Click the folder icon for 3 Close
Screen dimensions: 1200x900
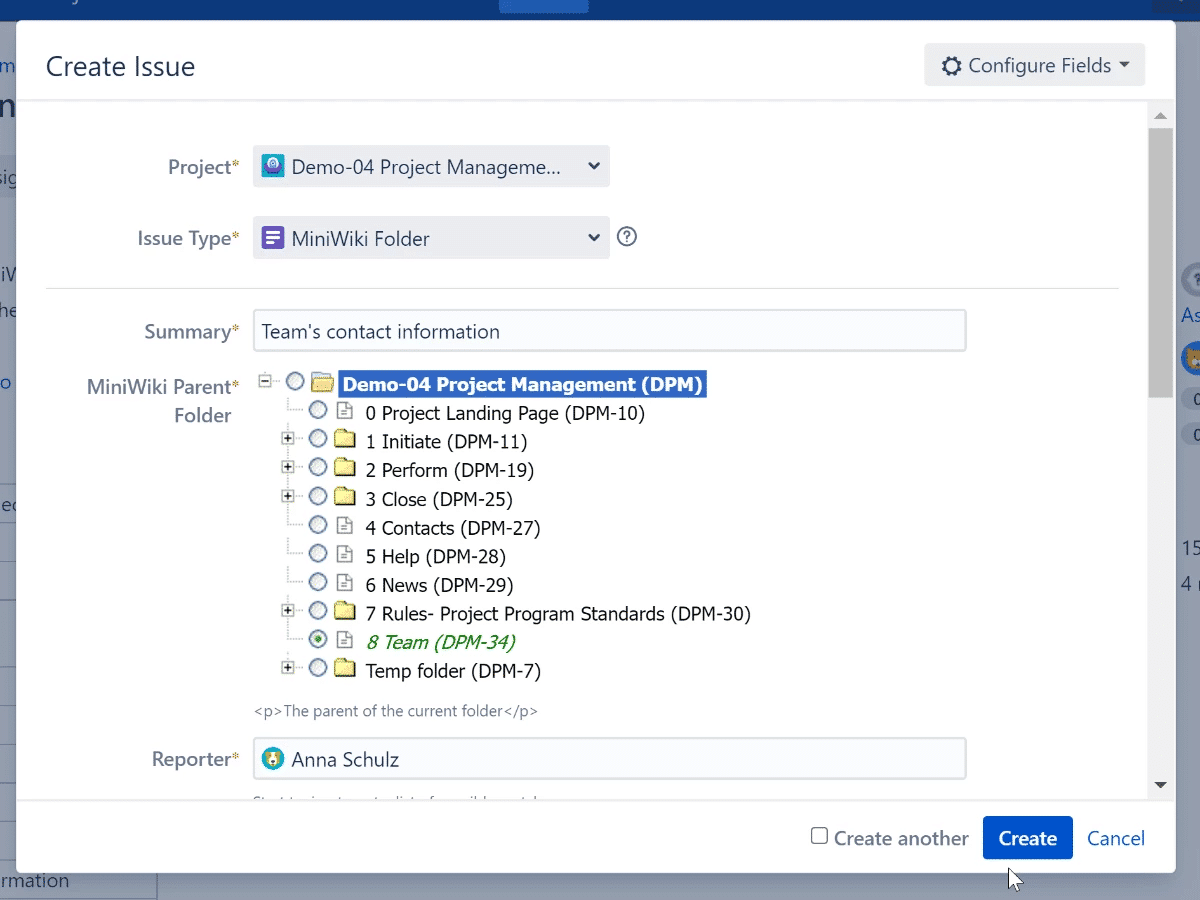pos(345,496)
